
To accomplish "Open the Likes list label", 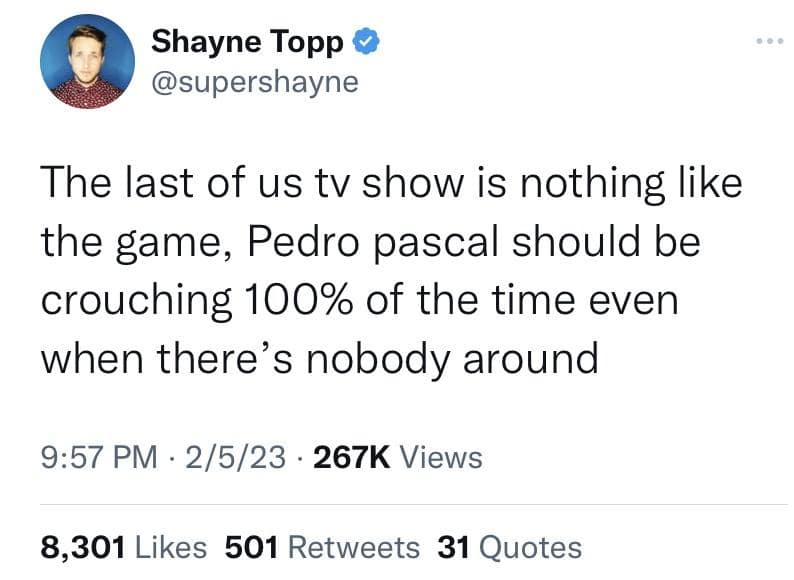I will pyautogui.click(x=171, y=547).
